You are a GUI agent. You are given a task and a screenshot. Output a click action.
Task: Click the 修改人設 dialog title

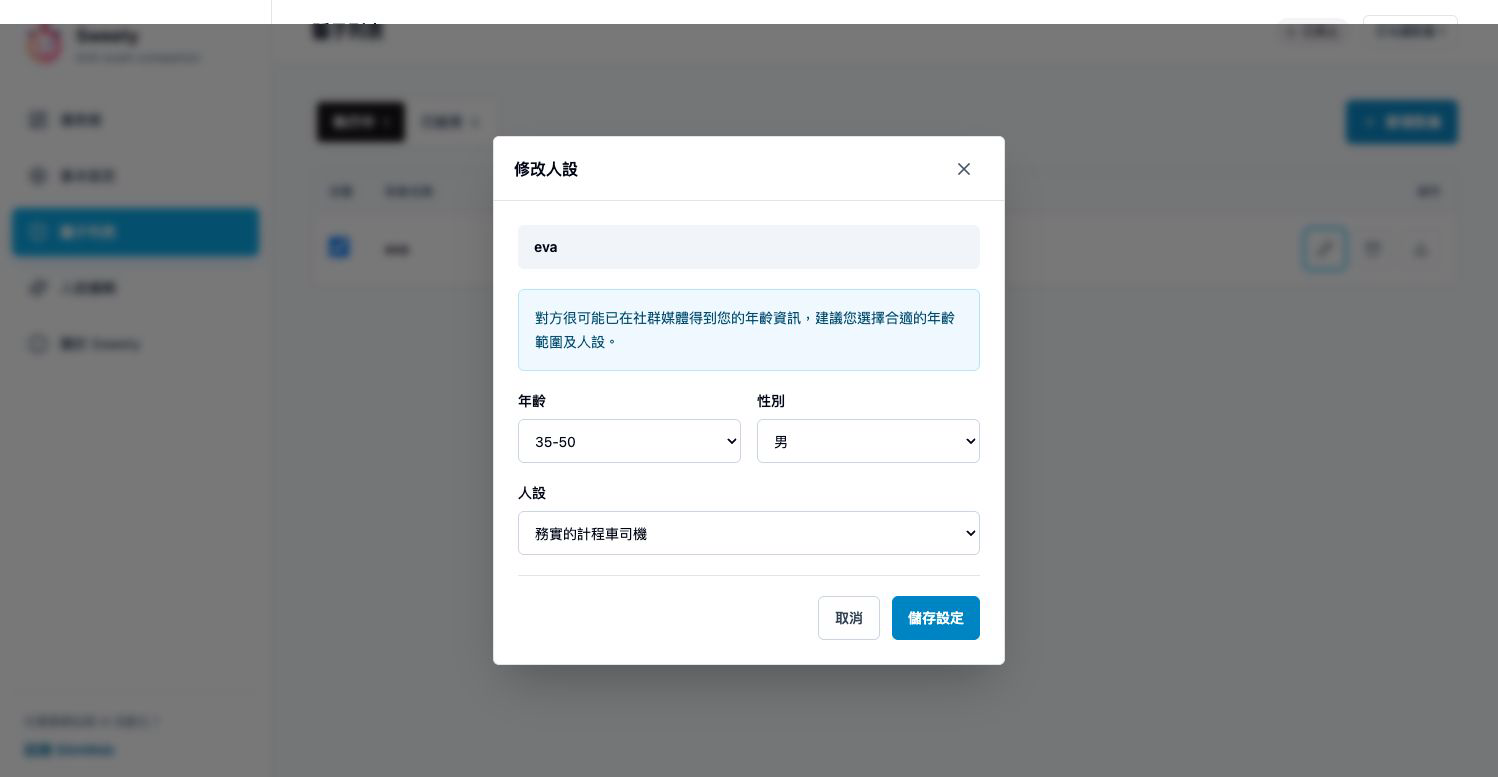coord(546,169)
